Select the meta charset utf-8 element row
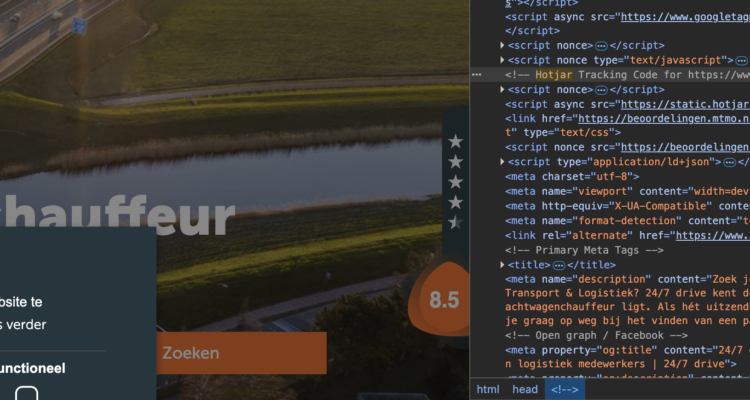Viewport: 750px width, 400px height. [572, 176]
